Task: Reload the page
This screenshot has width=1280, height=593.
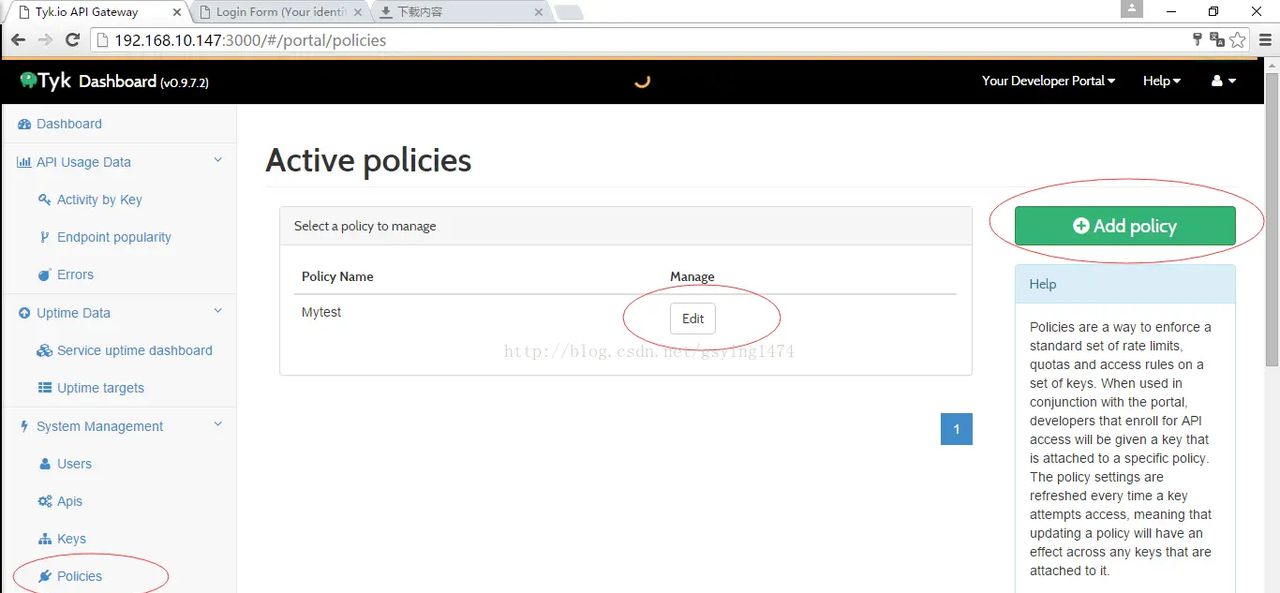Action: pyautogui.click(x=72, y=40)
